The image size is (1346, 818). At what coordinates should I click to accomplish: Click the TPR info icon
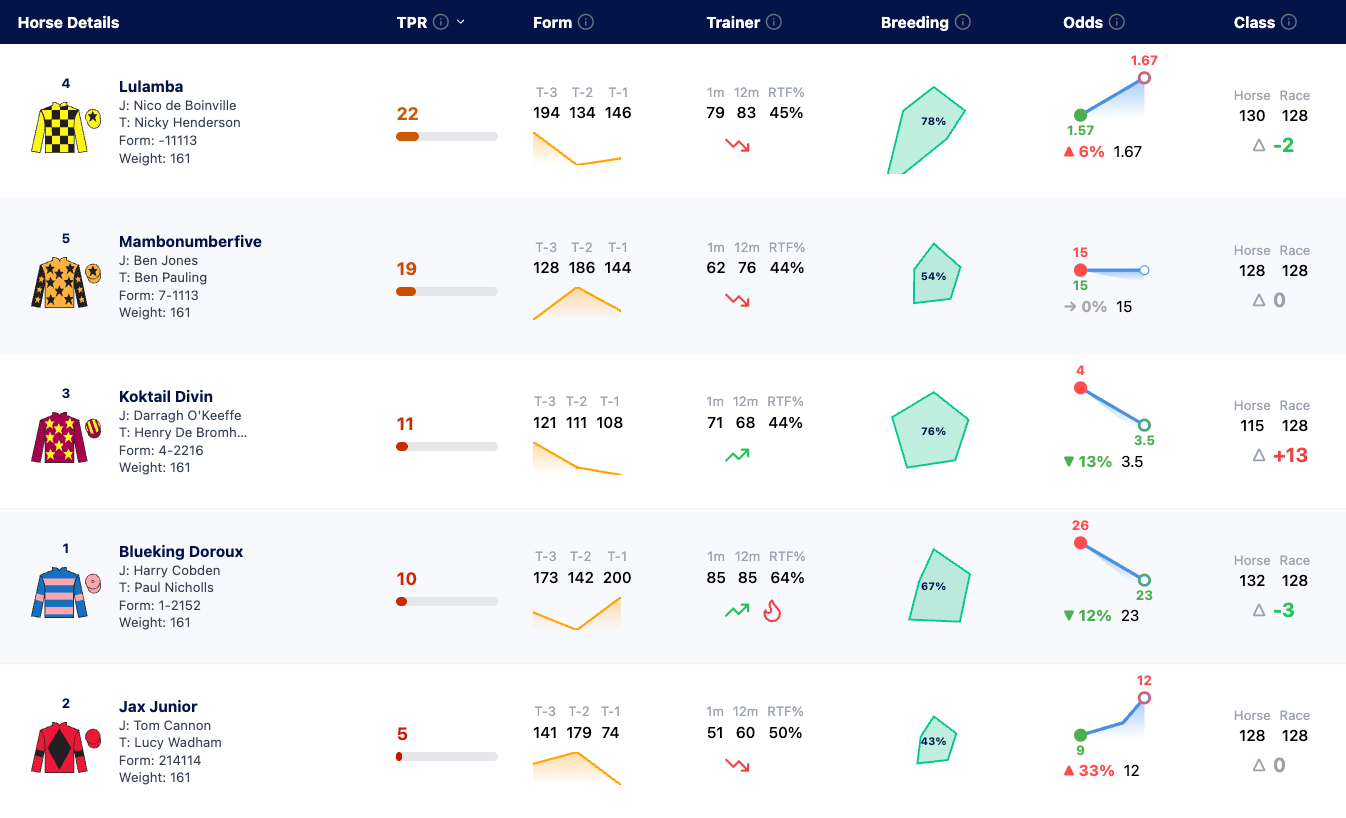point(441,22)
